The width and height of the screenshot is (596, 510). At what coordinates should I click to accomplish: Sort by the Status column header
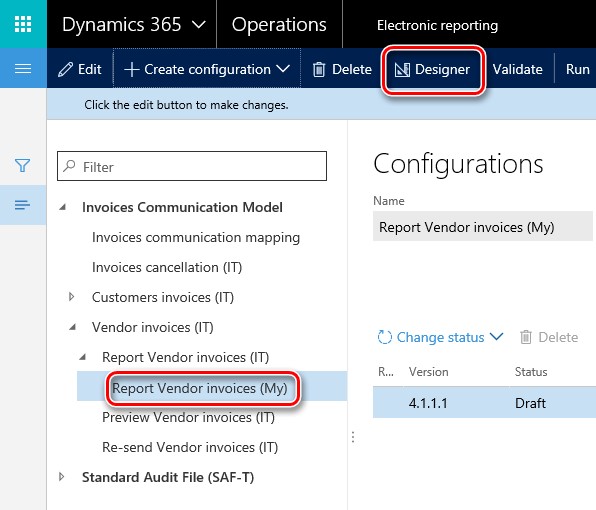pyautogui.click(x=531, y=372)
